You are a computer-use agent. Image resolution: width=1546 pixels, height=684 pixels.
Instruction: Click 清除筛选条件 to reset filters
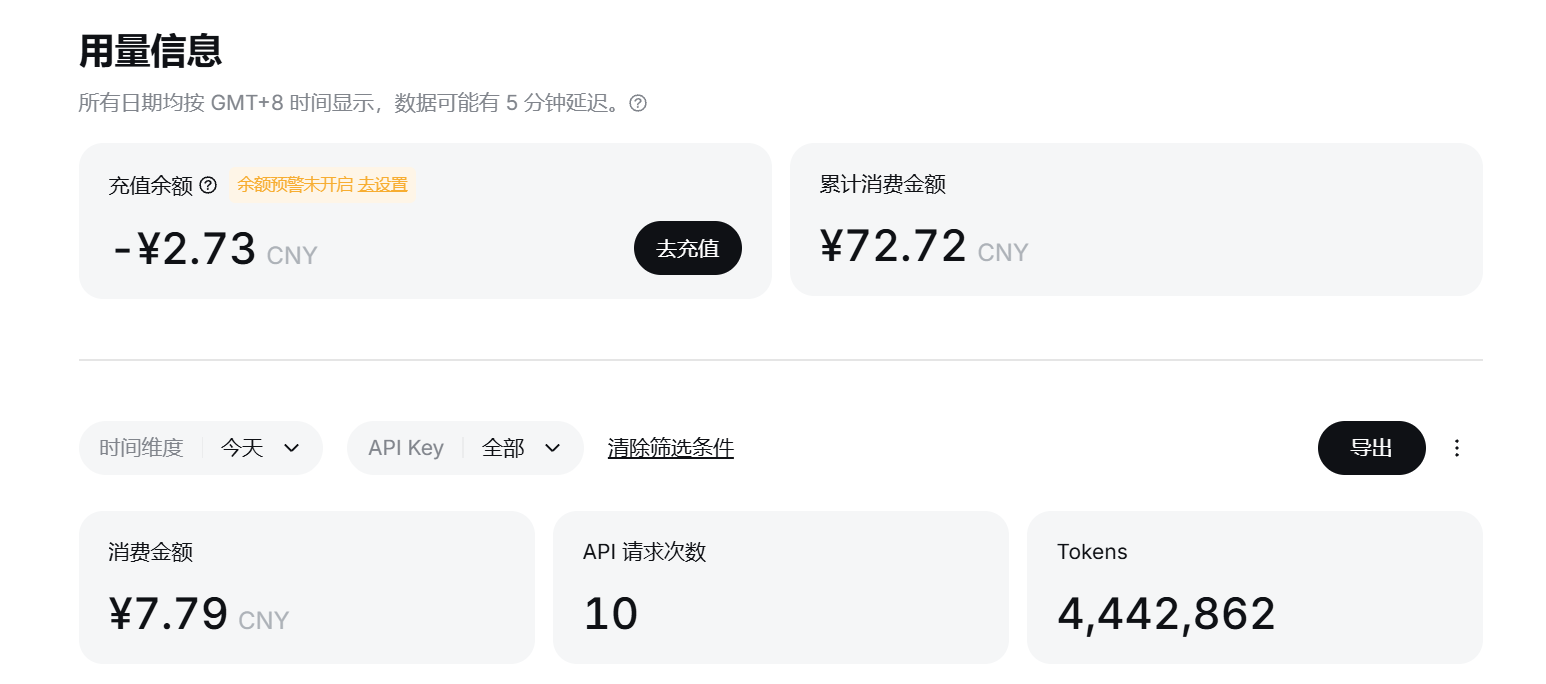671,448
